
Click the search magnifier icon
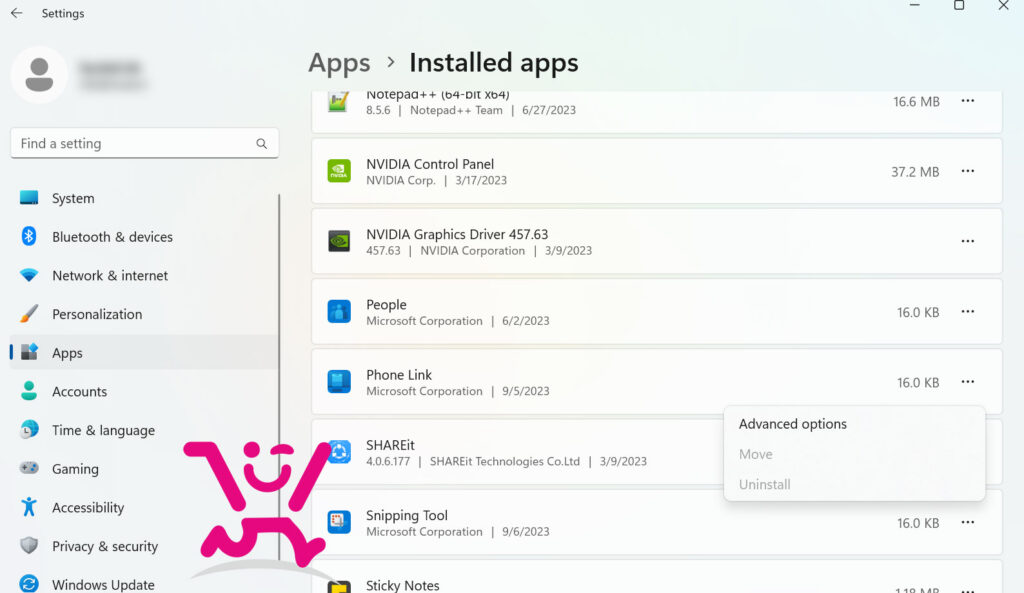(x=261, y=144)
